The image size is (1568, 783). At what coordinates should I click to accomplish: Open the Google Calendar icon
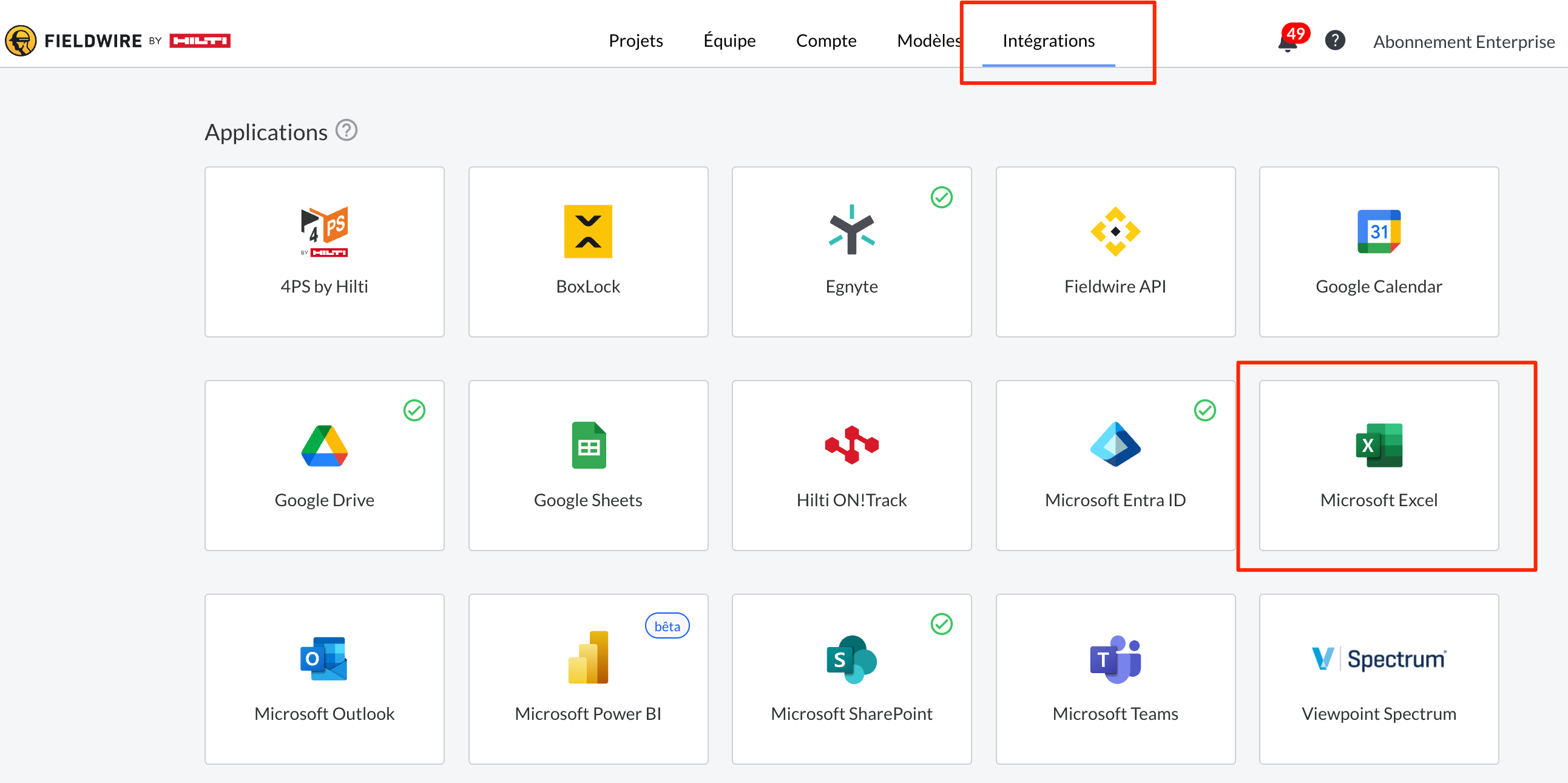pyautogui.click(x=1379, y=231)
